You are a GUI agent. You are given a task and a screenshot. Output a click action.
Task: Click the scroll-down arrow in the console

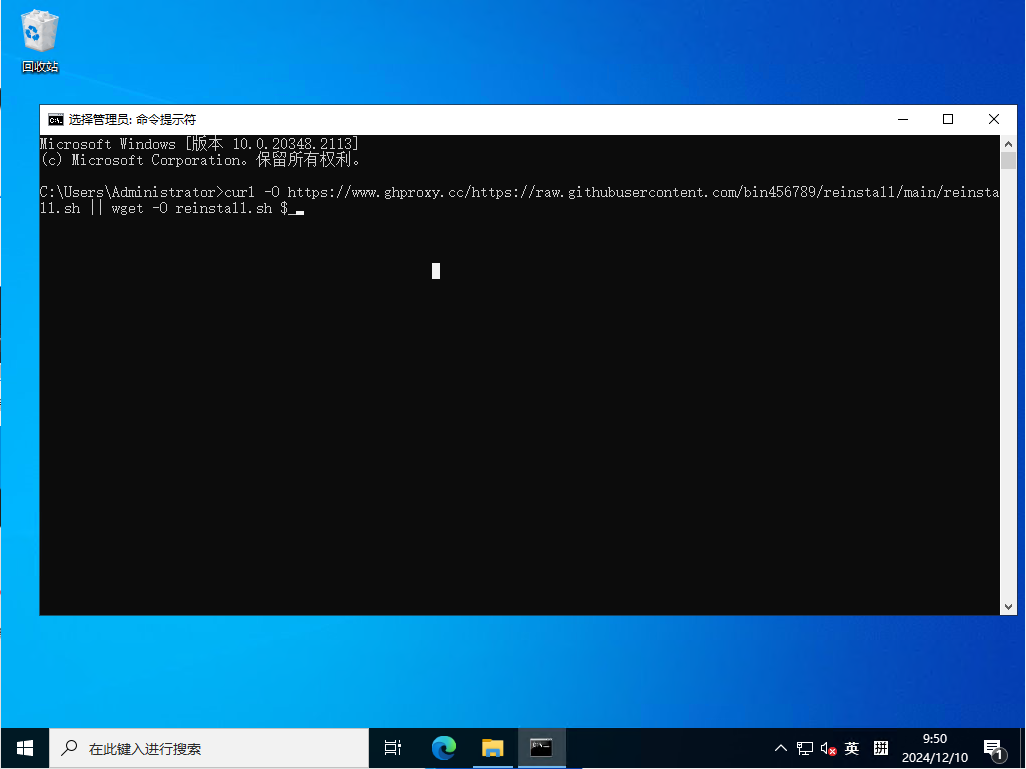[x=1008, y=607]
